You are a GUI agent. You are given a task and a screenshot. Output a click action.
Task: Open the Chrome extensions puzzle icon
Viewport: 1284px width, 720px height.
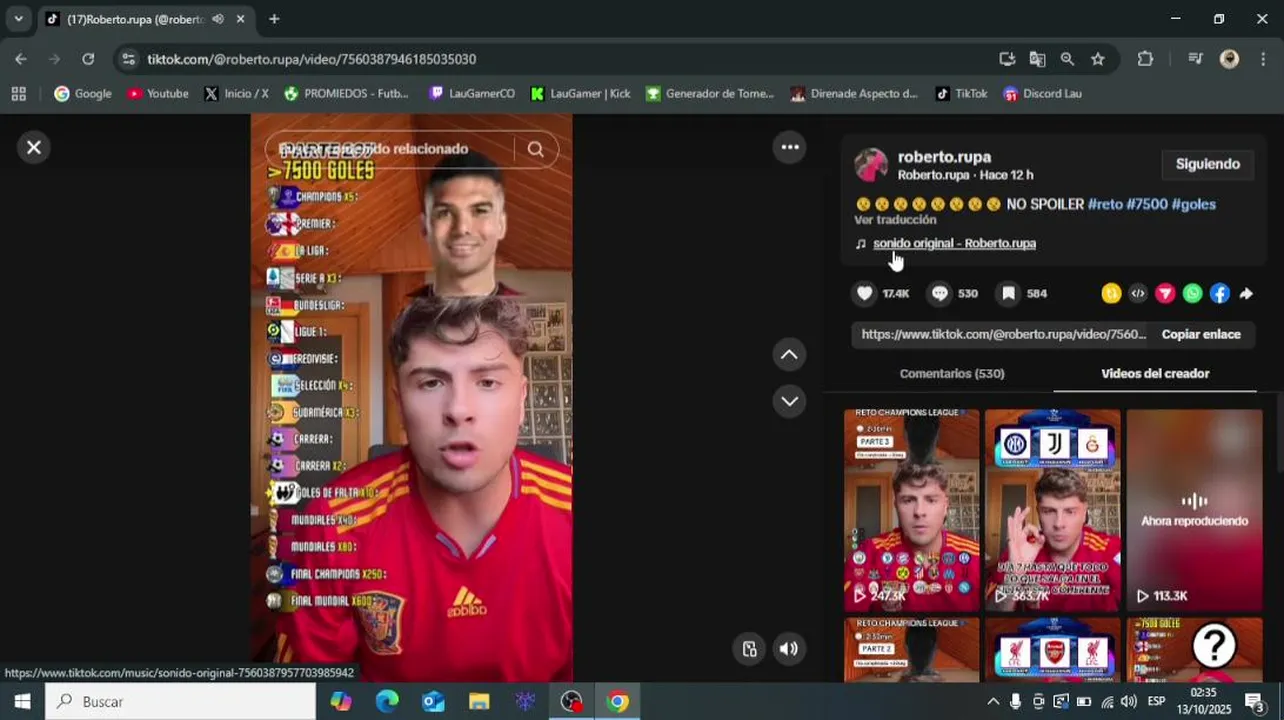1145,59
